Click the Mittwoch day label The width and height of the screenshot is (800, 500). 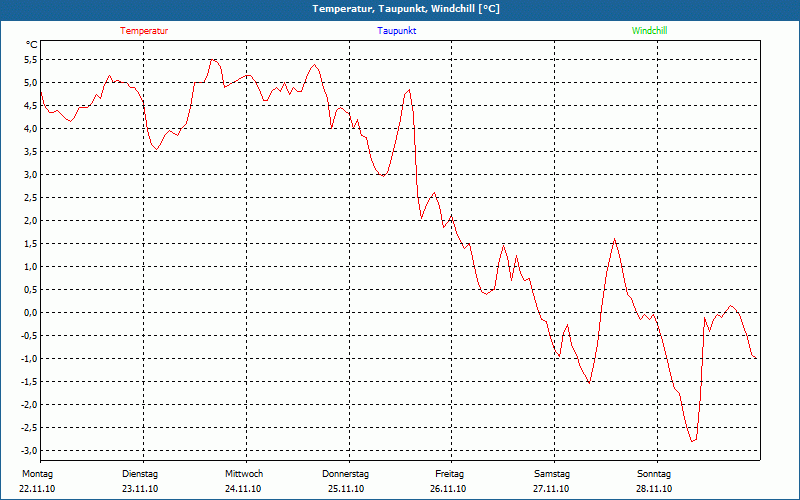[x=244, y=474]
